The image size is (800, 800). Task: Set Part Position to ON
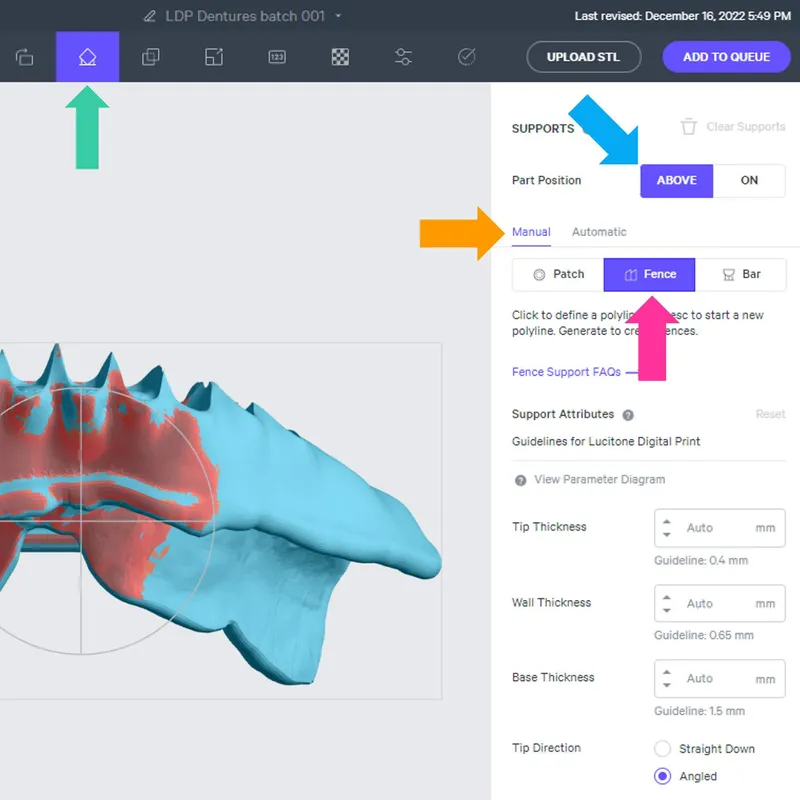click(x=748, y=180)
